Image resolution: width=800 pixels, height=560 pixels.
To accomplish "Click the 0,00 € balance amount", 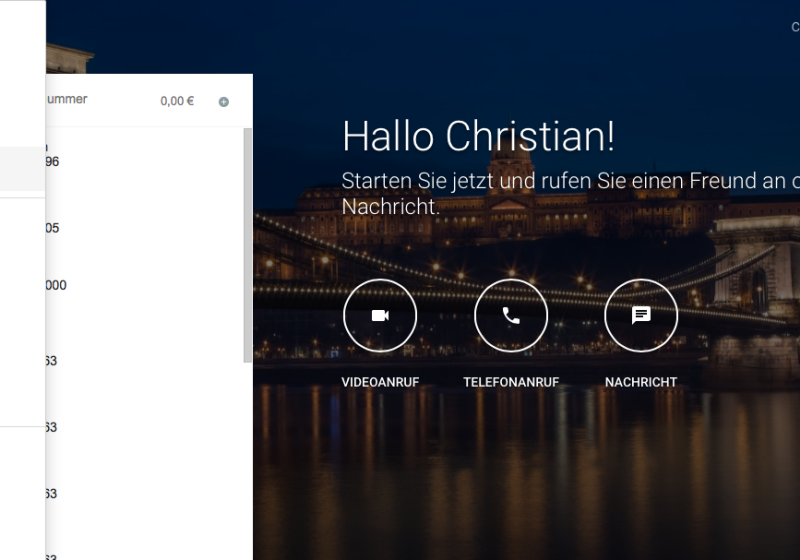I will point(177,101).
